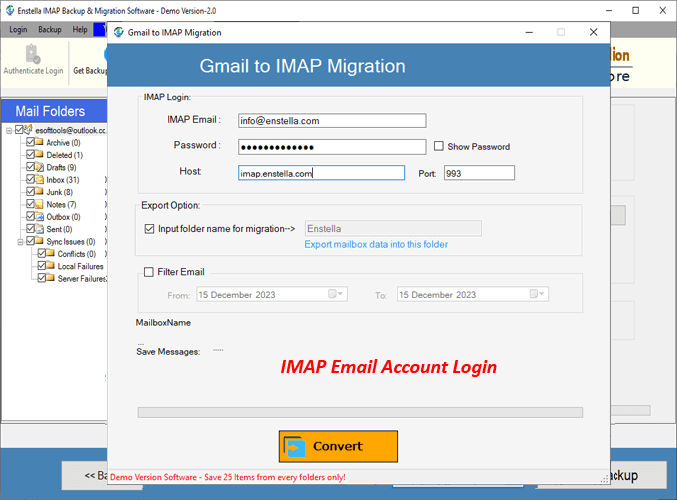Click the Deleted folder icon
The width and height of the screenshot is (677, 500).
click(x=39, y=155)
